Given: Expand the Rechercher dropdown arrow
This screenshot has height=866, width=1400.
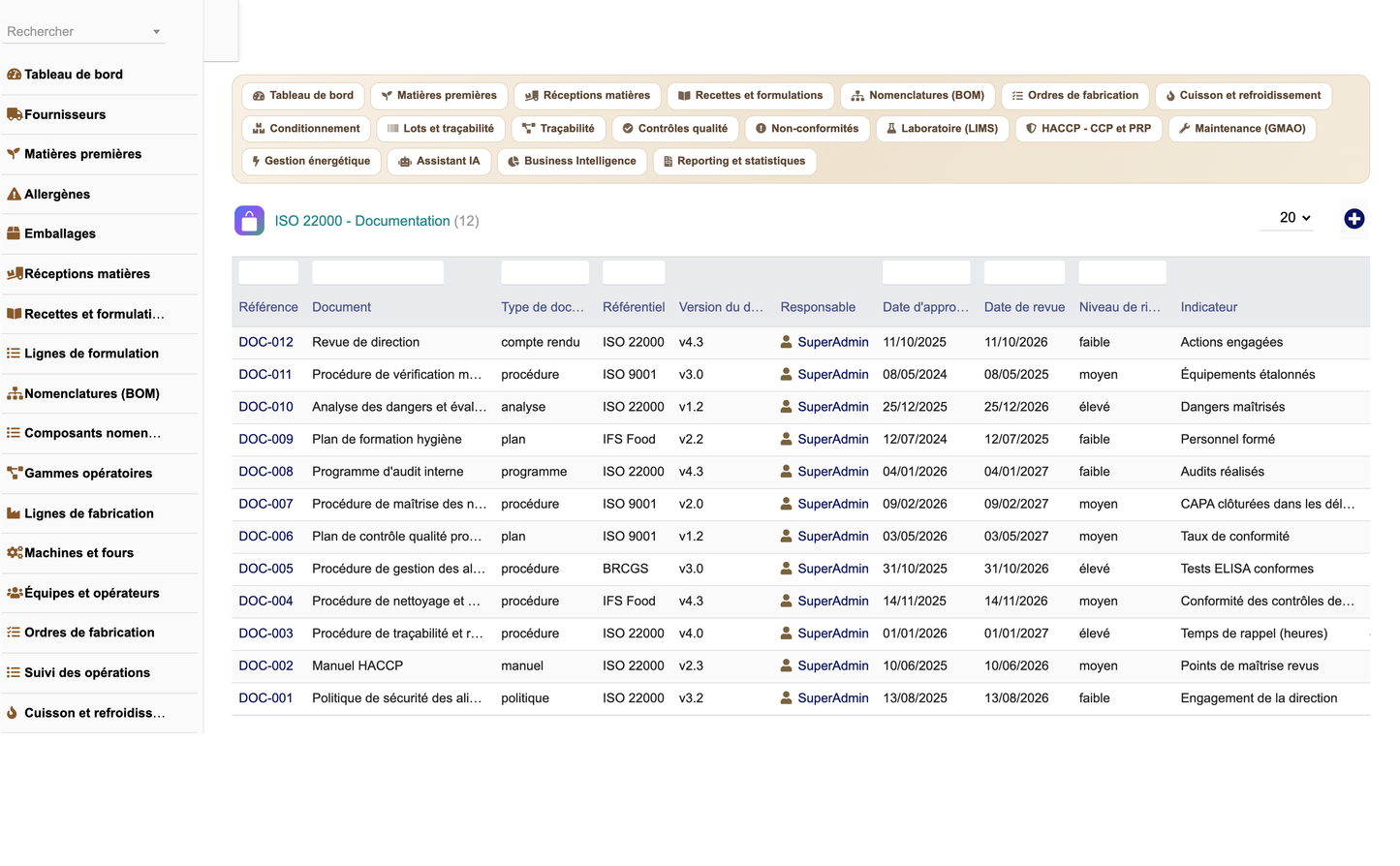Looking at the screenshot, I should 156,32.
